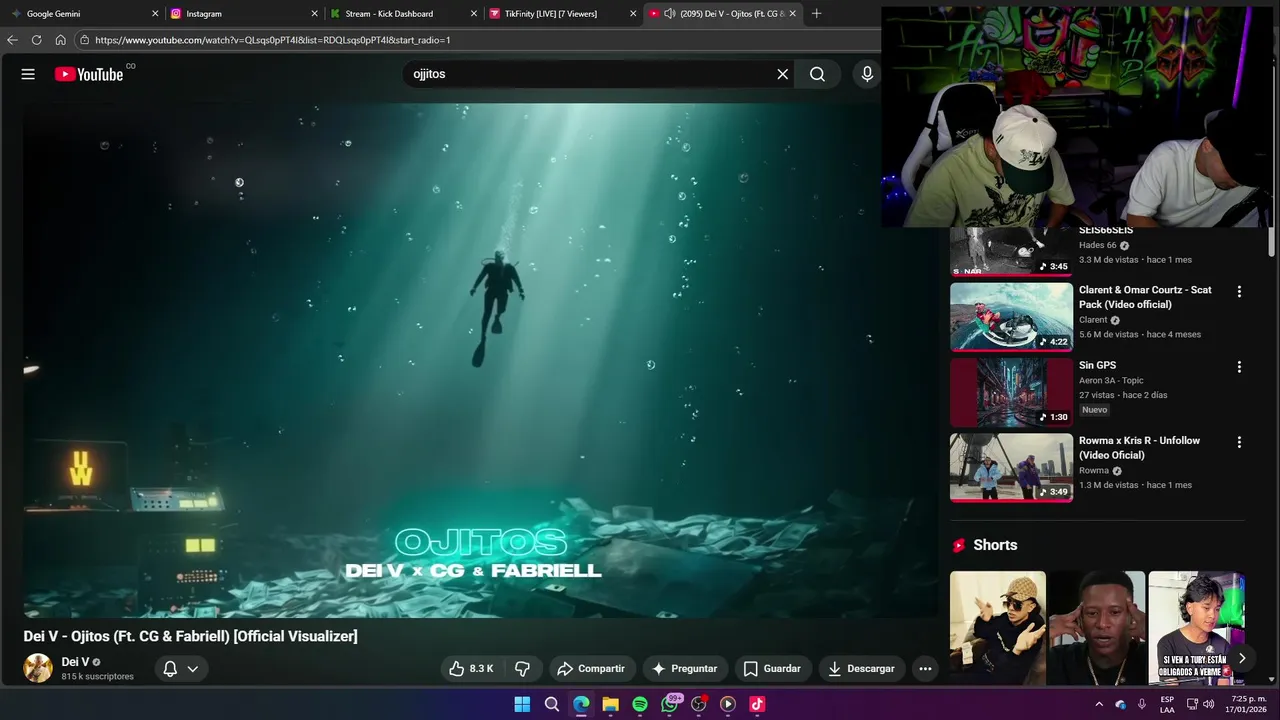Open Dei V channel avatar
The height and width of the screenshot is (720, 1280).
pyautogui.click(x=38, y=668)
